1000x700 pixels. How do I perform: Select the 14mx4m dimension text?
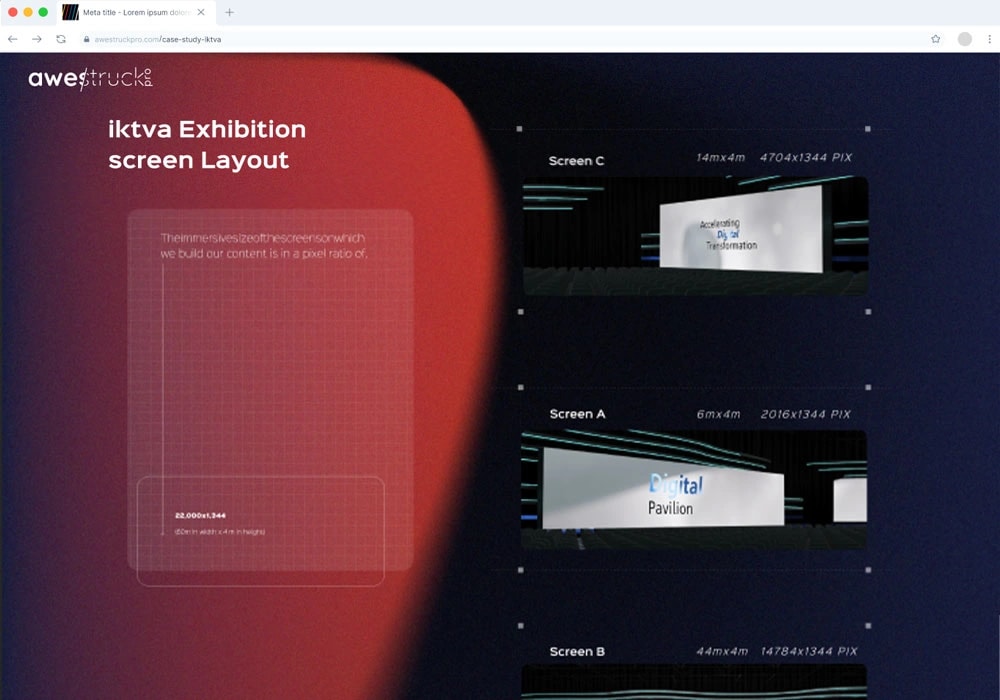point(720,157)
